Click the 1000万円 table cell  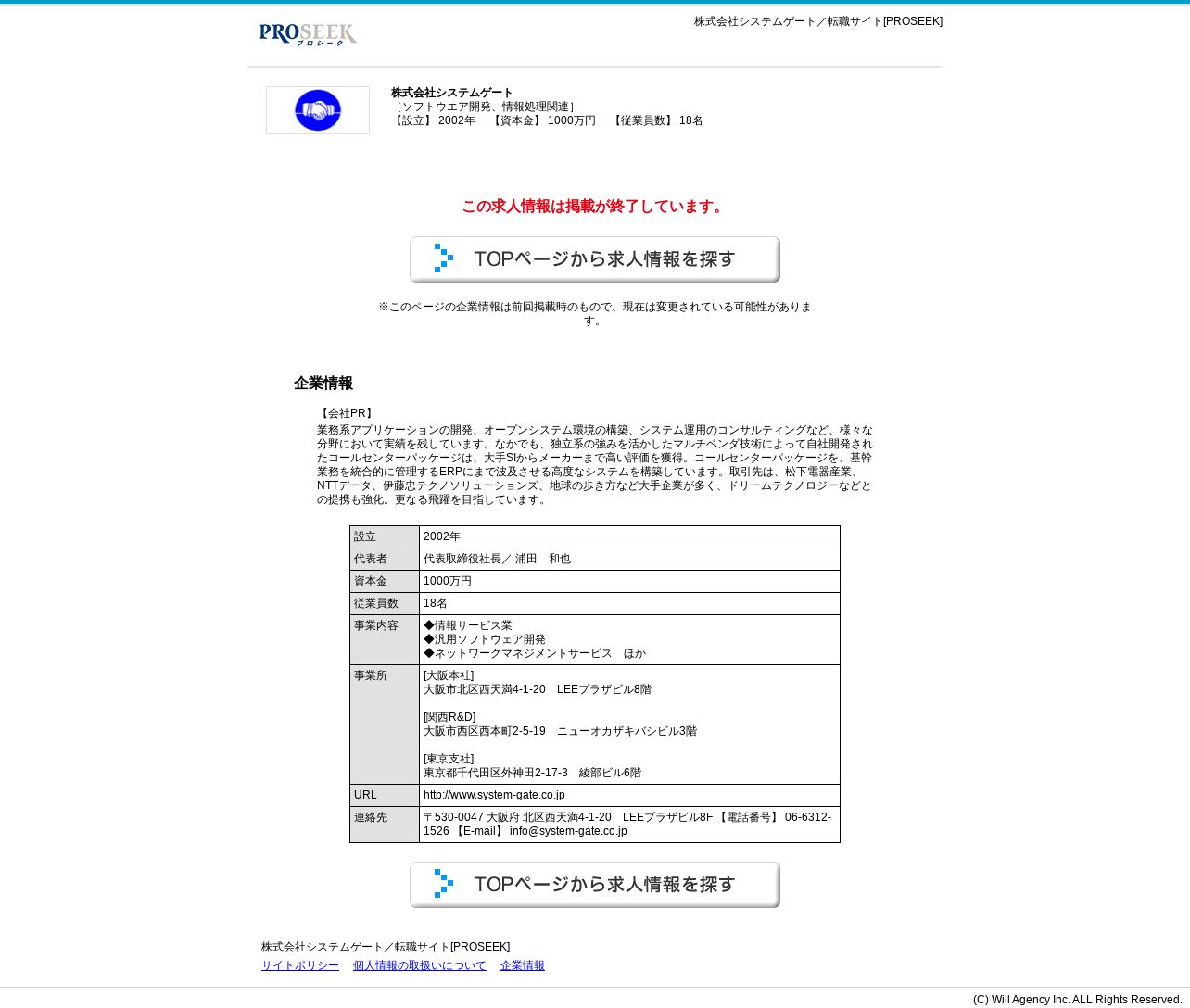click(629, 582)
